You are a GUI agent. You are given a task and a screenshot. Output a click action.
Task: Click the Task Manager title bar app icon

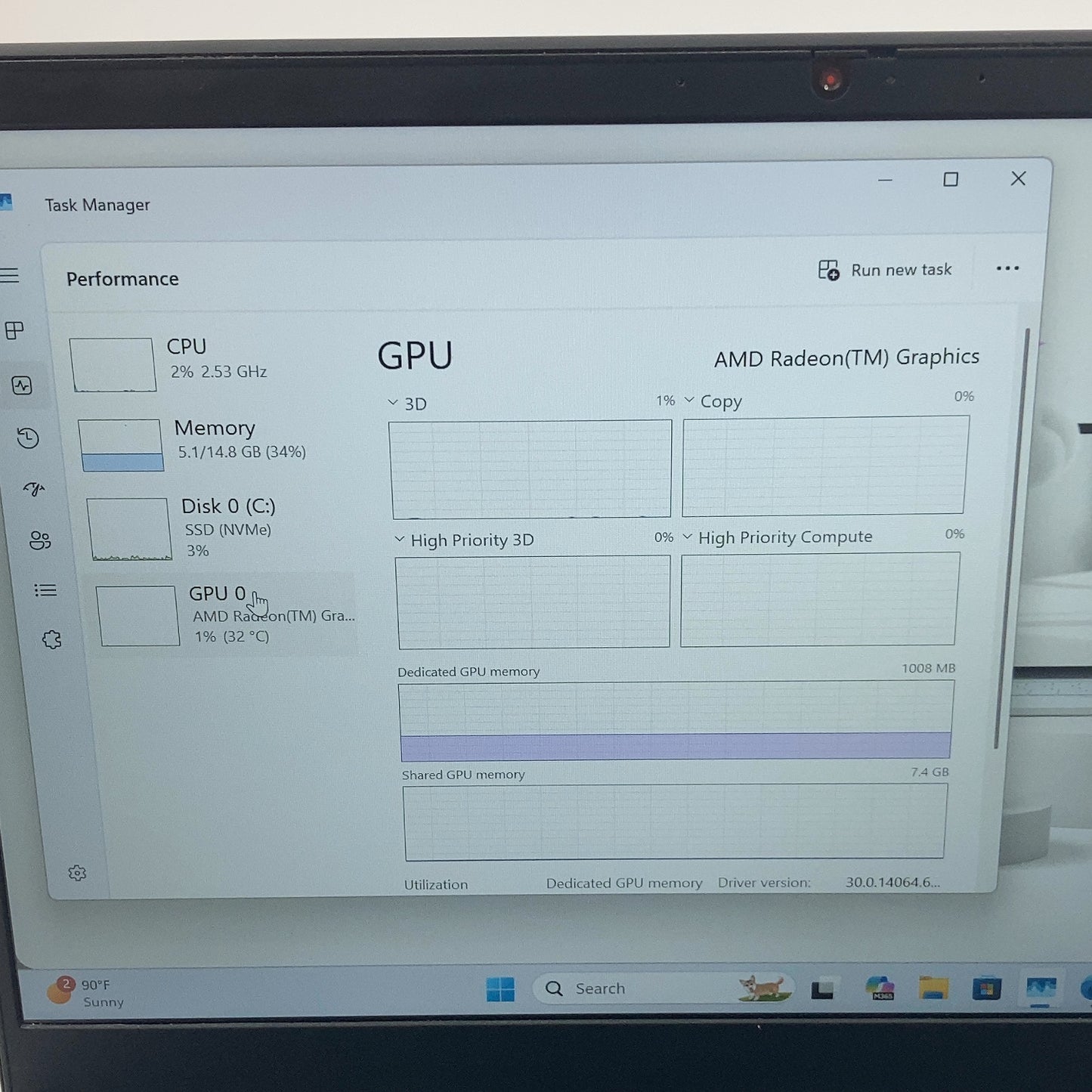6,202
